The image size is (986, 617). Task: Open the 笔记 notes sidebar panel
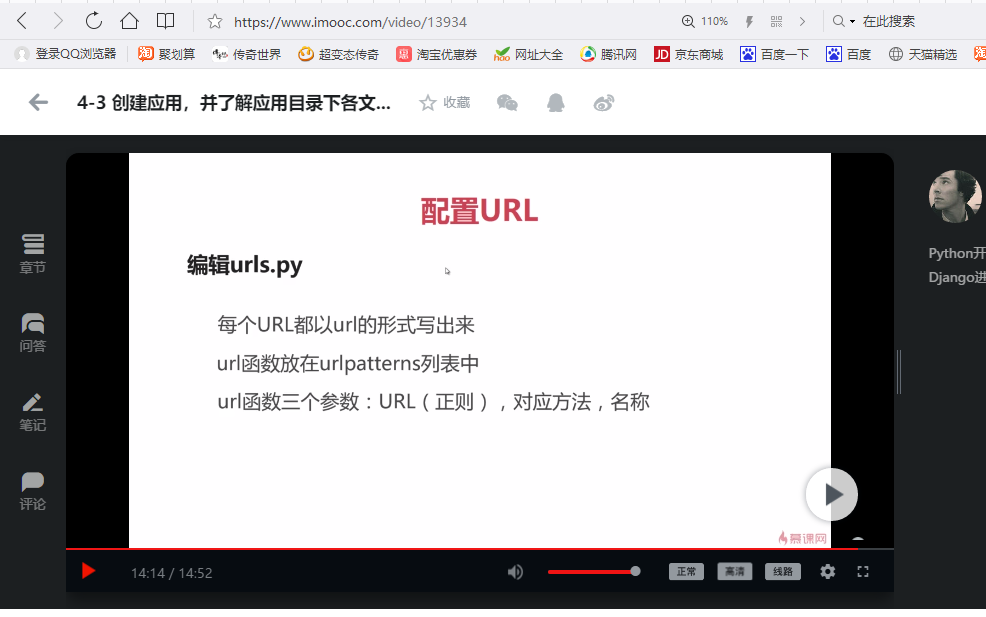click(33, 412)
